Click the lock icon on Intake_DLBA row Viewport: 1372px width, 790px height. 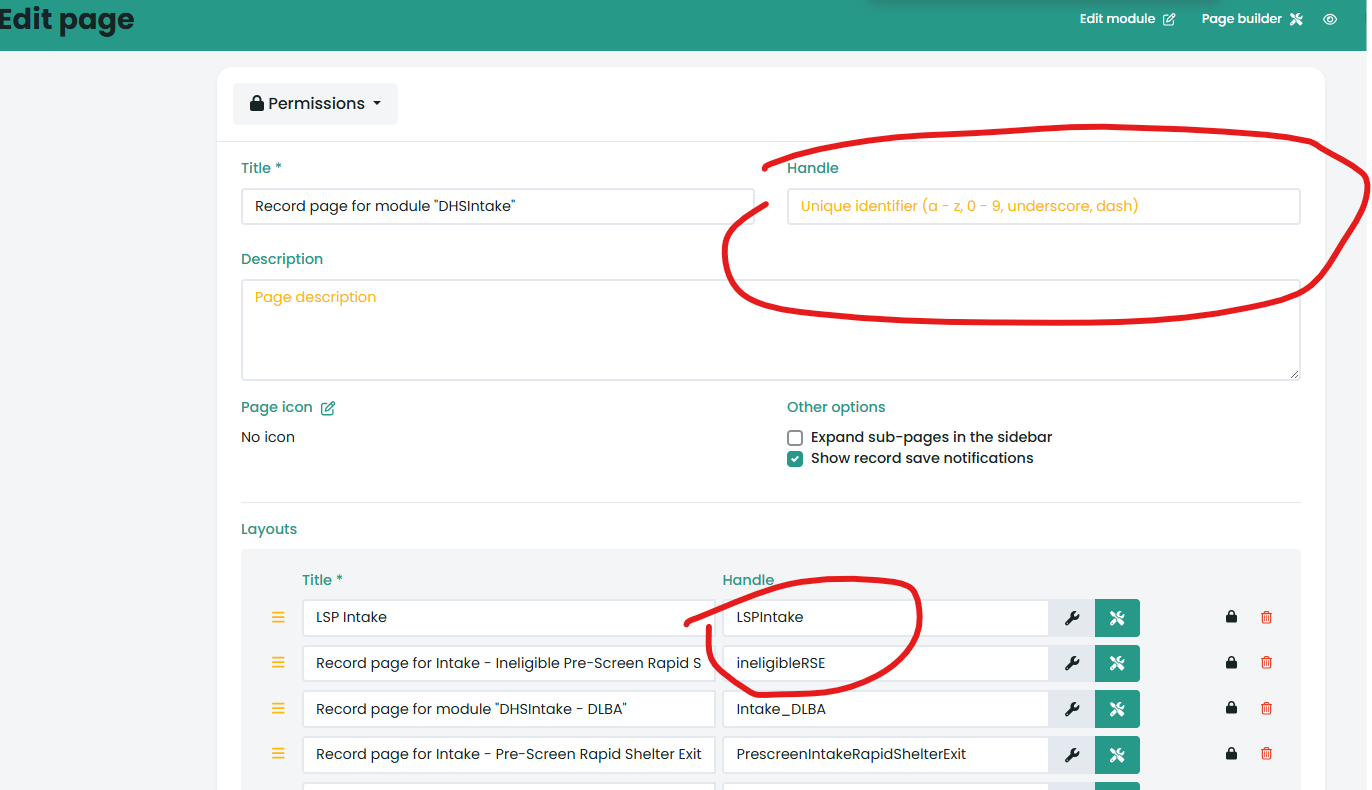1231,708
